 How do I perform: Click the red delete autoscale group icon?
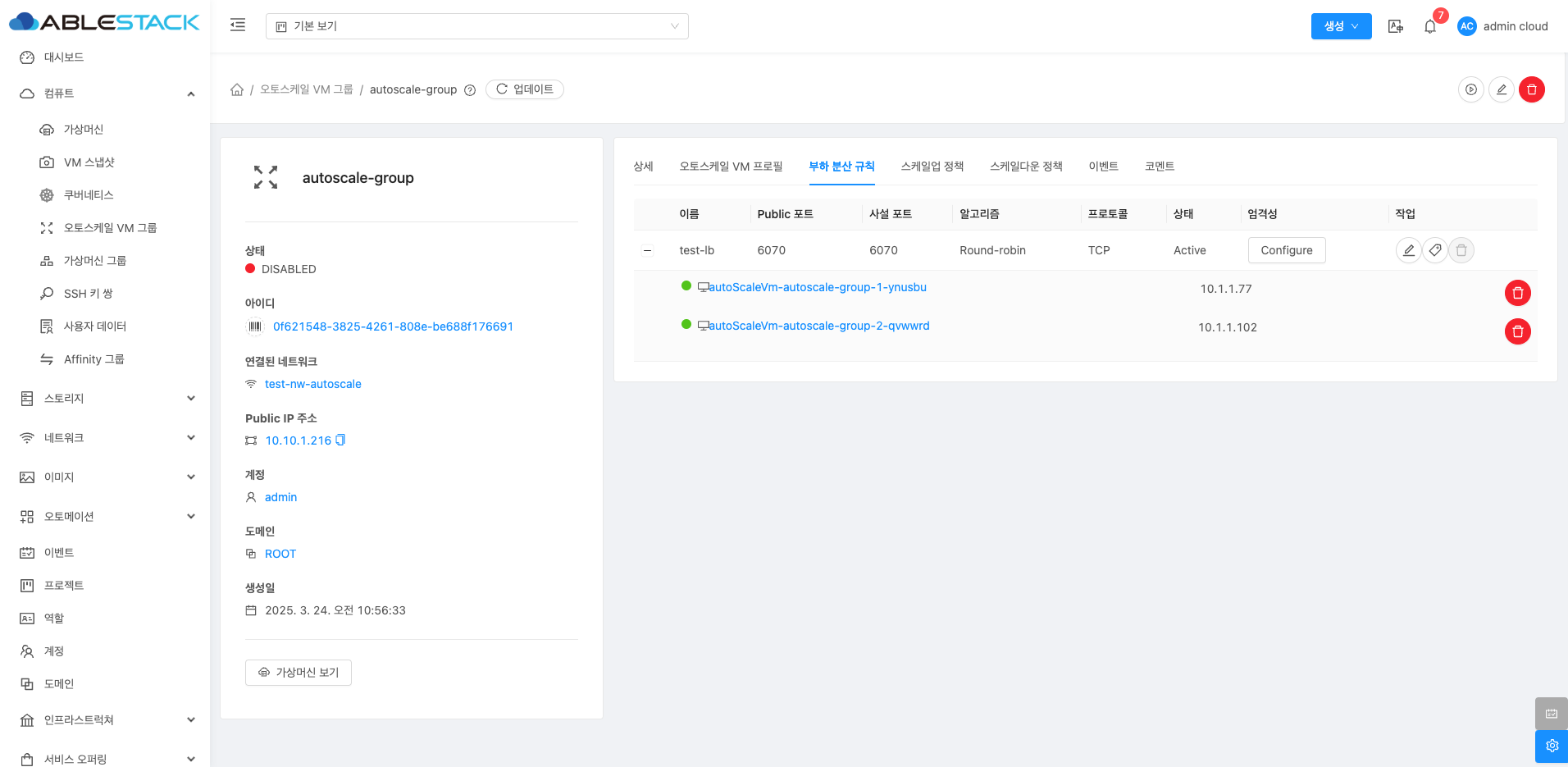coord(1531,89)
